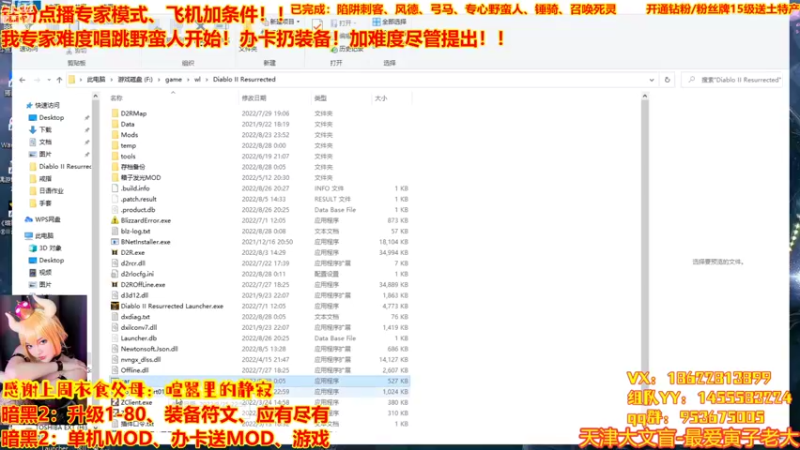This screenshot has width=800, height=450.
Task: Click 游戏磁盘 (F:) in the address path
Action: (135, 80)
